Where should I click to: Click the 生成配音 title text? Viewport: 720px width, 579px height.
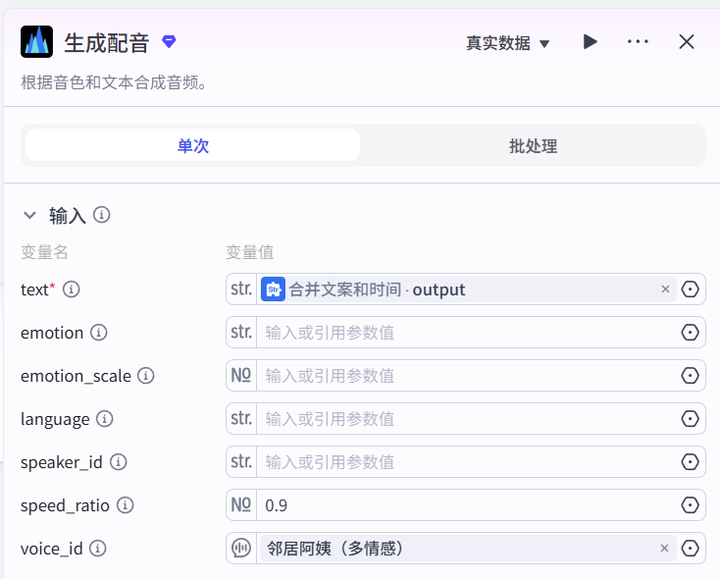[107, 43]
